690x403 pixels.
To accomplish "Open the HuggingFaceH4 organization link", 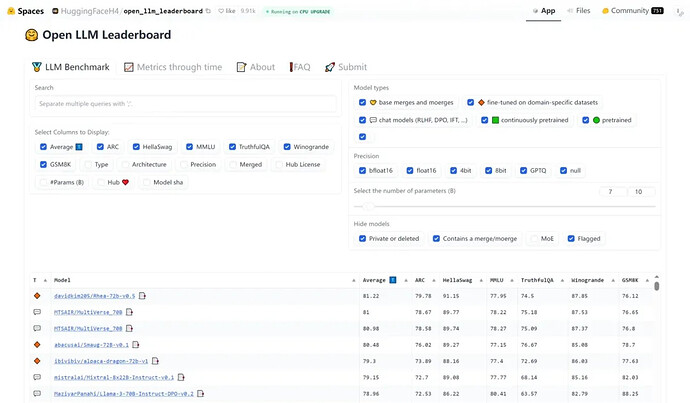I will click(90, 11).
